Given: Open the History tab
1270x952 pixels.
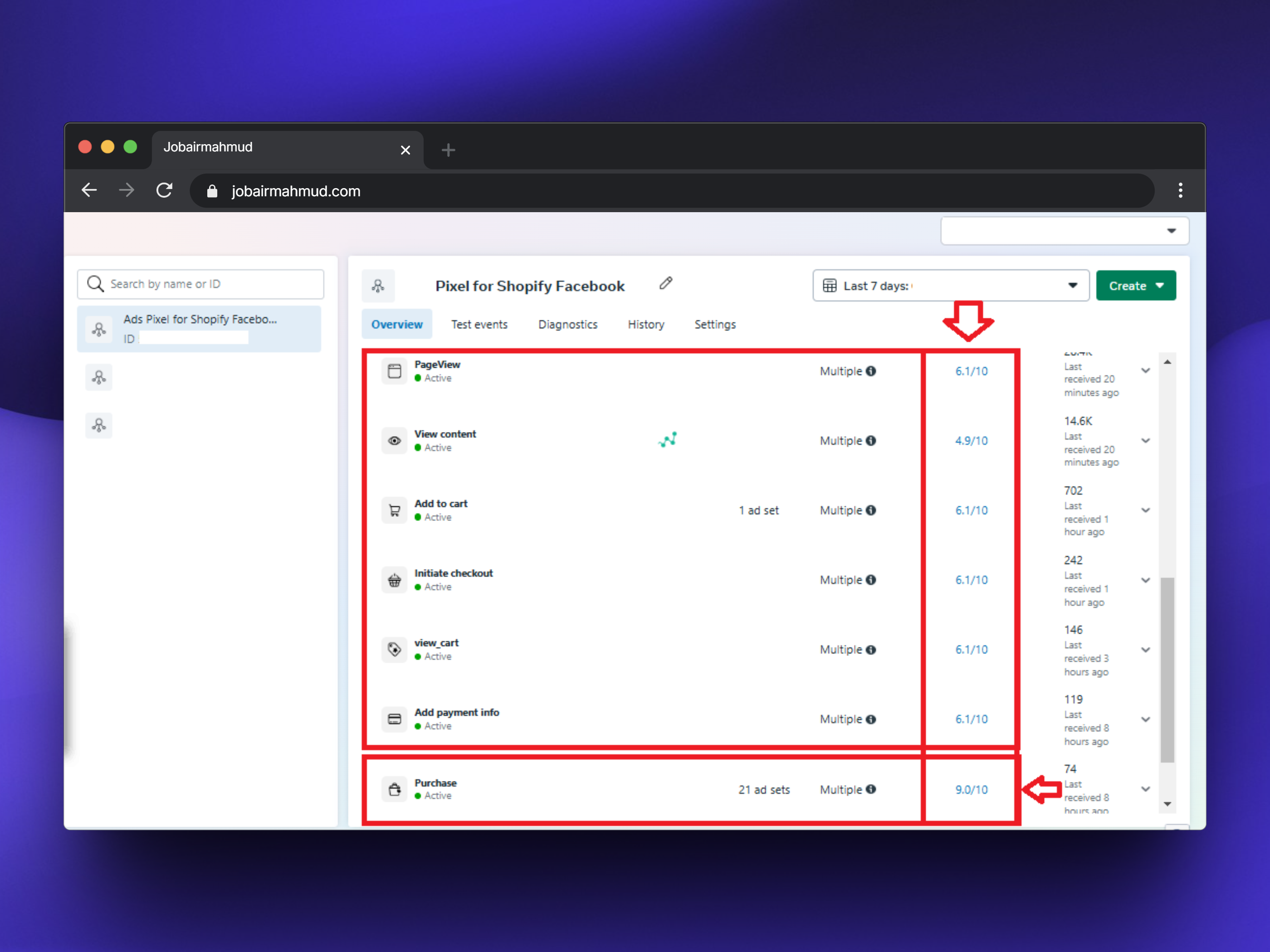Looking at the screenshot, I should click(x=646, y=325).
